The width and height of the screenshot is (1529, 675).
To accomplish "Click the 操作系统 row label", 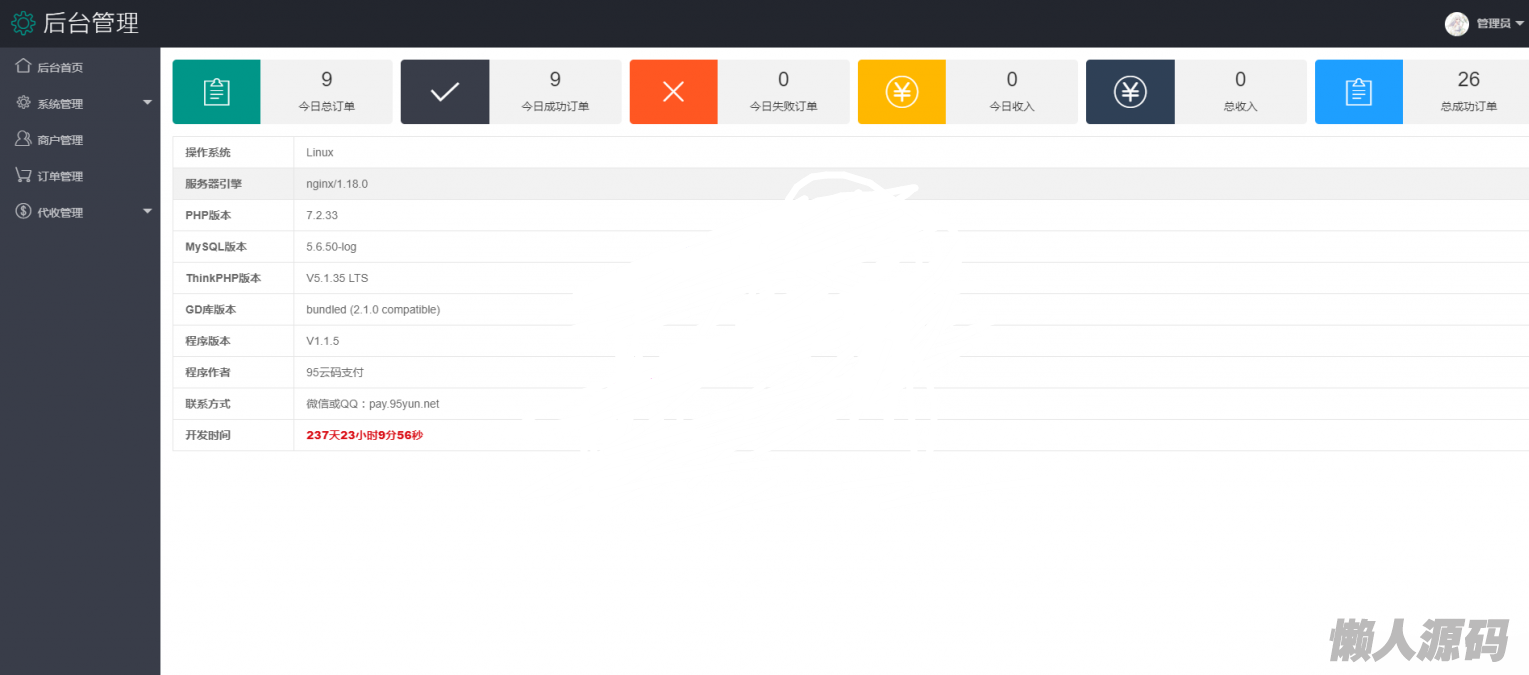I will click(208, 152).
